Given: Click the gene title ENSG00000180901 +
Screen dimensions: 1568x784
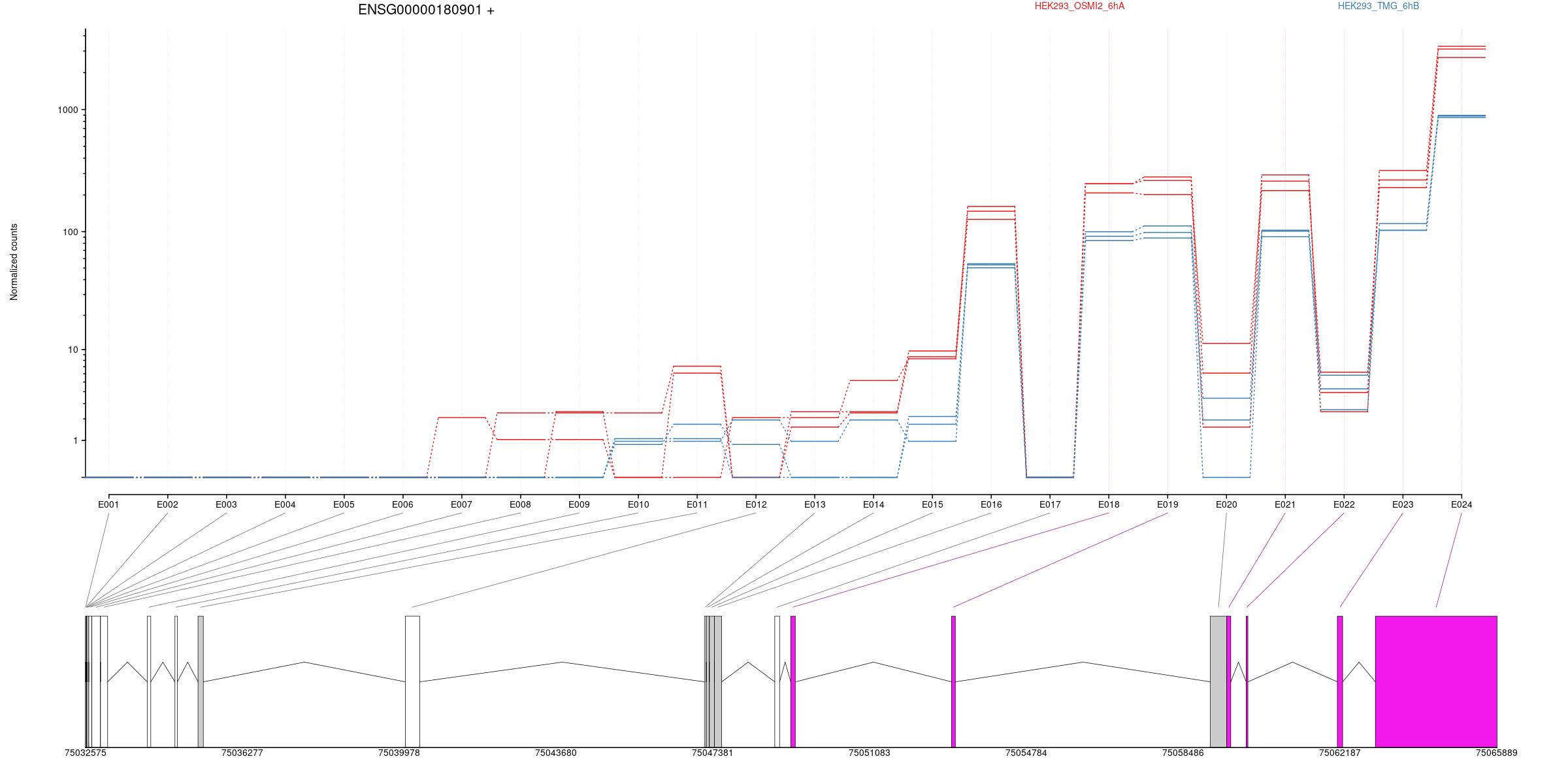Looking at the screenshot, I should click(426, 10).
